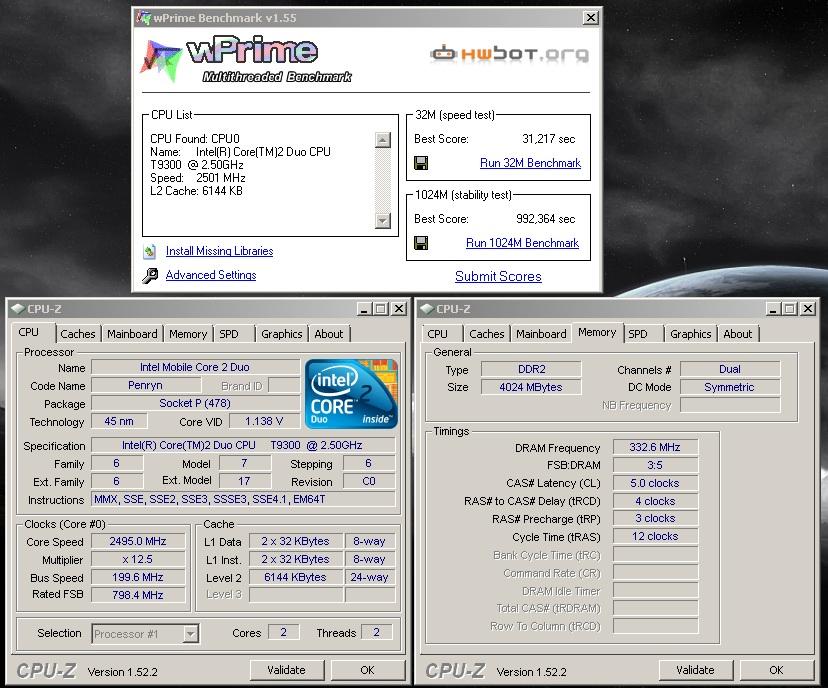Image resolution: width=828 pixels, height=688 pixels.
Task: Click the right CPU-Z title bar icon
Action: 427,309
